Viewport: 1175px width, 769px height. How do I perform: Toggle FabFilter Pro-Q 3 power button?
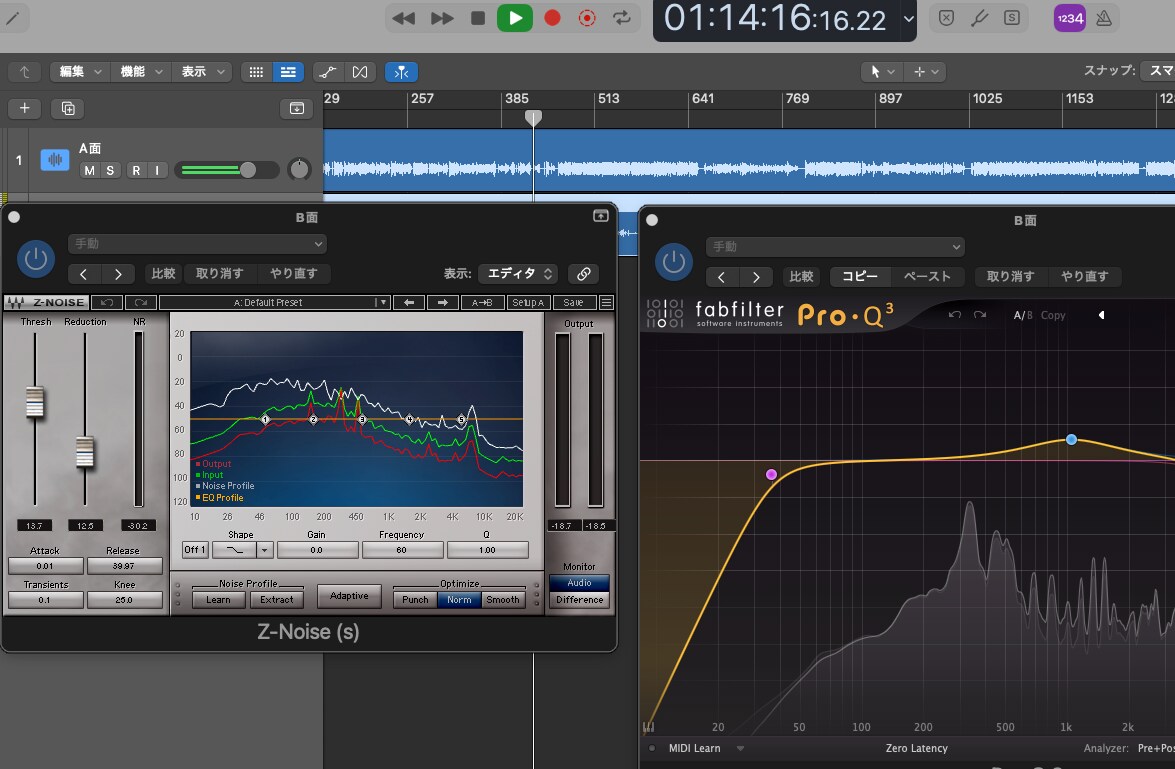(x=673, y=262)
